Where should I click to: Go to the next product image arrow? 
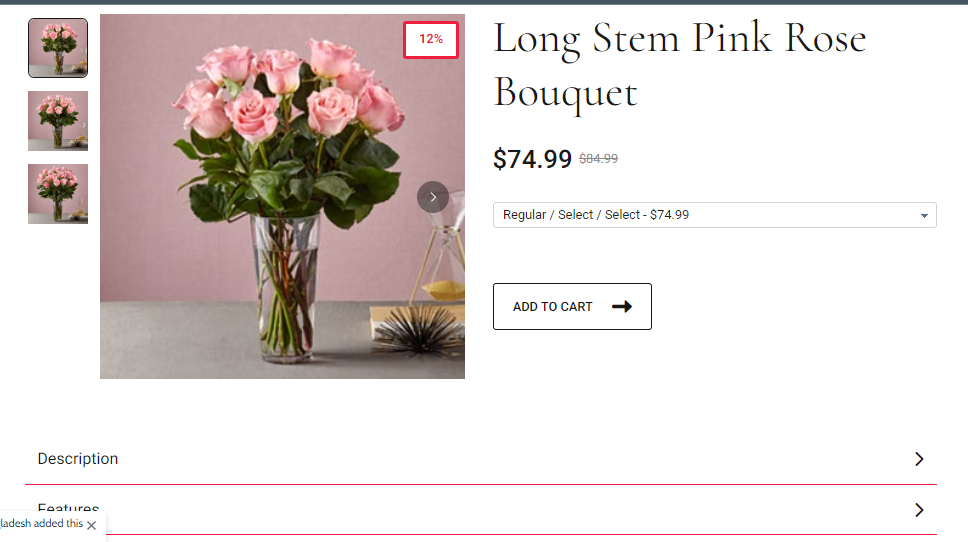click(x=432, y=197)
